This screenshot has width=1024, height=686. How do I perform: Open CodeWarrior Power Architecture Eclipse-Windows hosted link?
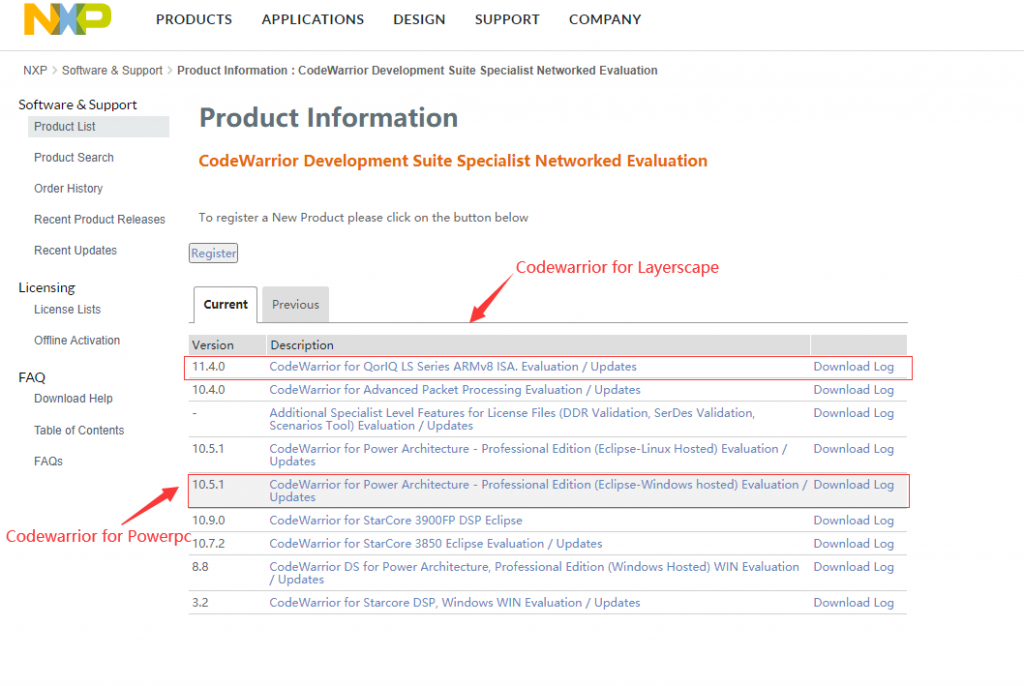pos(538,491)
